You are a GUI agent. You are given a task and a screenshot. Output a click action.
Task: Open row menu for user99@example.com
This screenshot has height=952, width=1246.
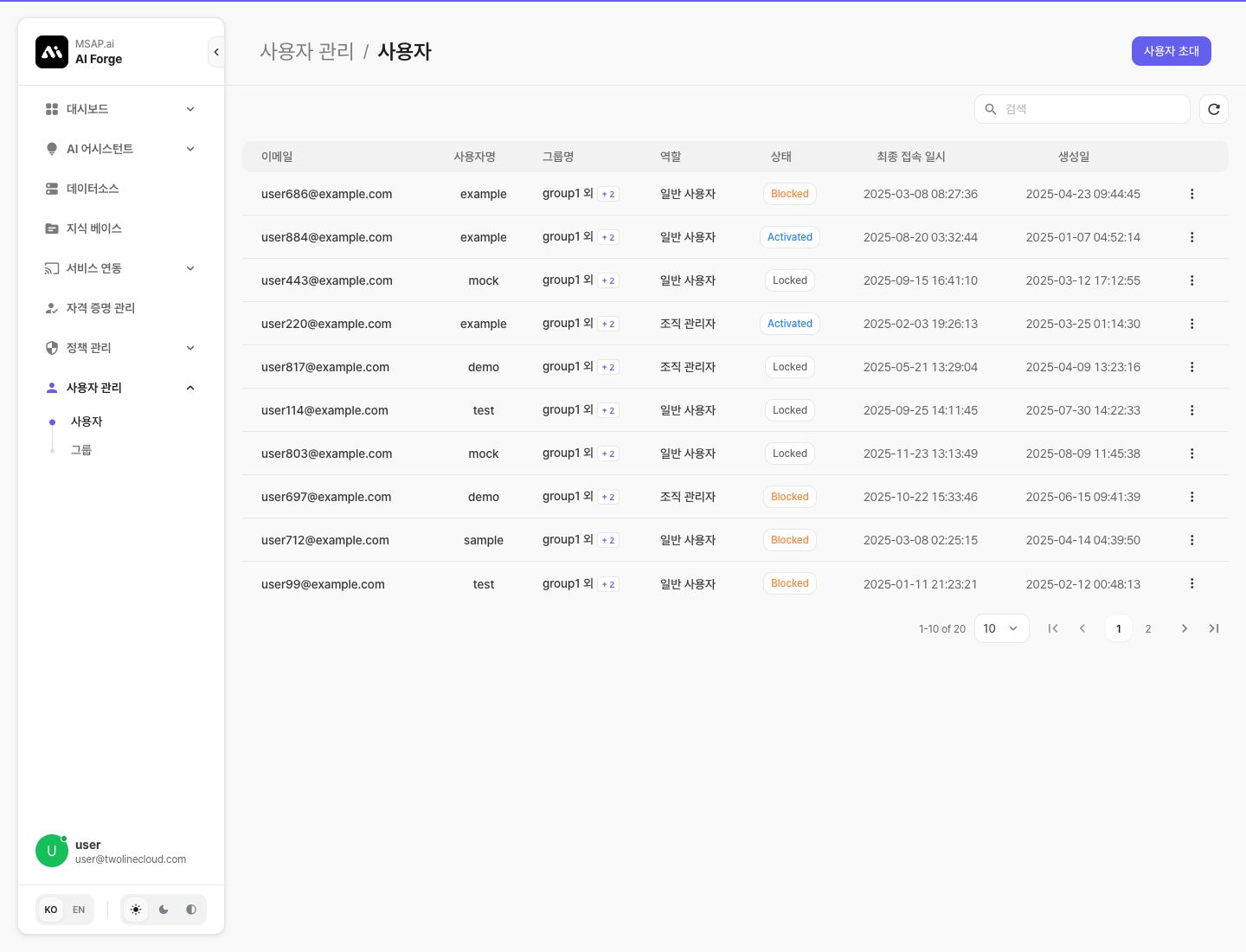coord(1191,583)
